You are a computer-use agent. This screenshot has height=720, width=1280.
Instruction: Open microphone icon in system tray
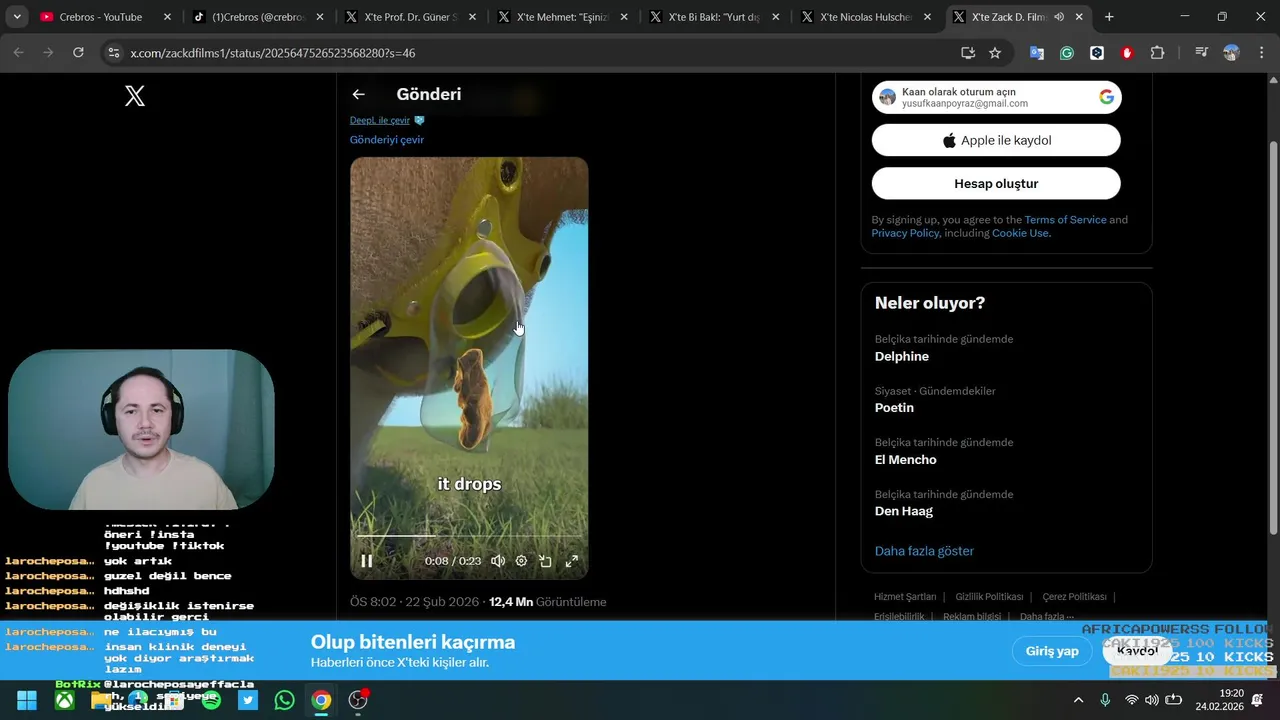1105,700
